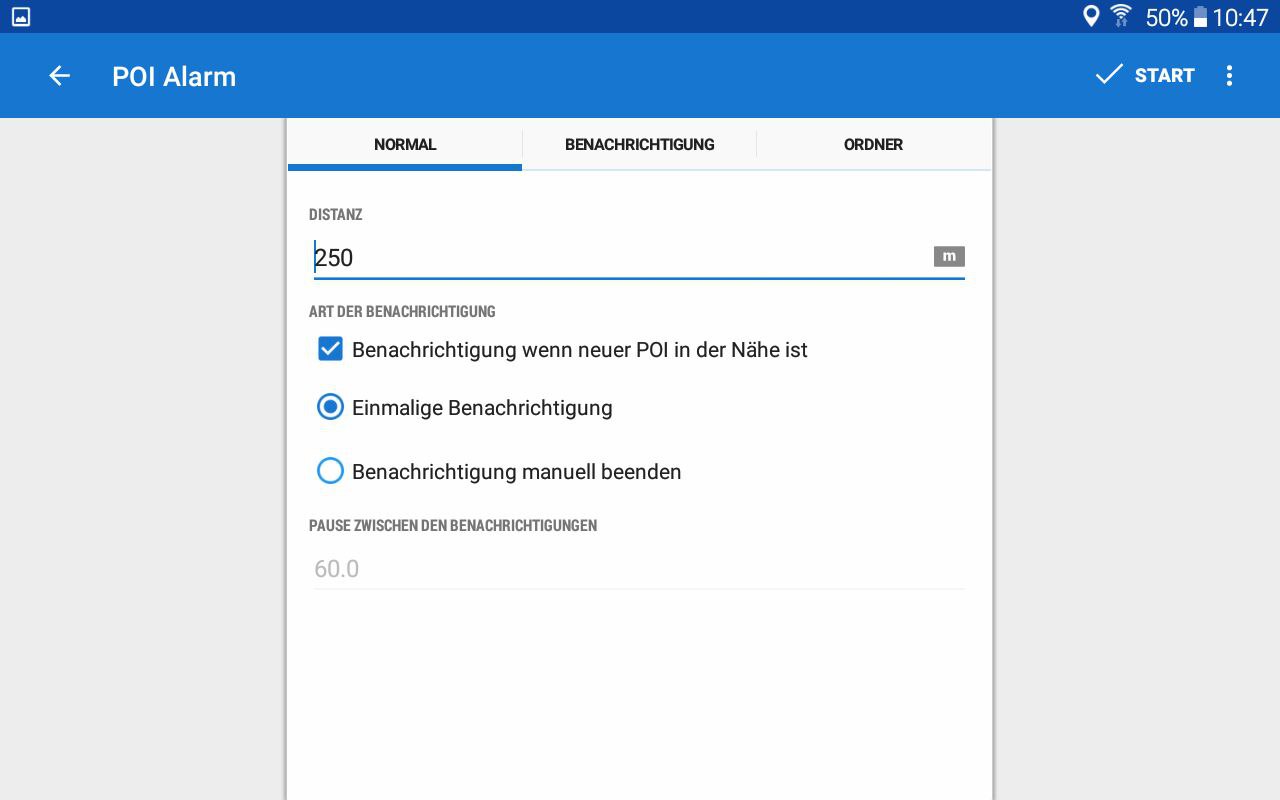
Task: Tap the battery icon in status bar
Action: click(1200, 17)
